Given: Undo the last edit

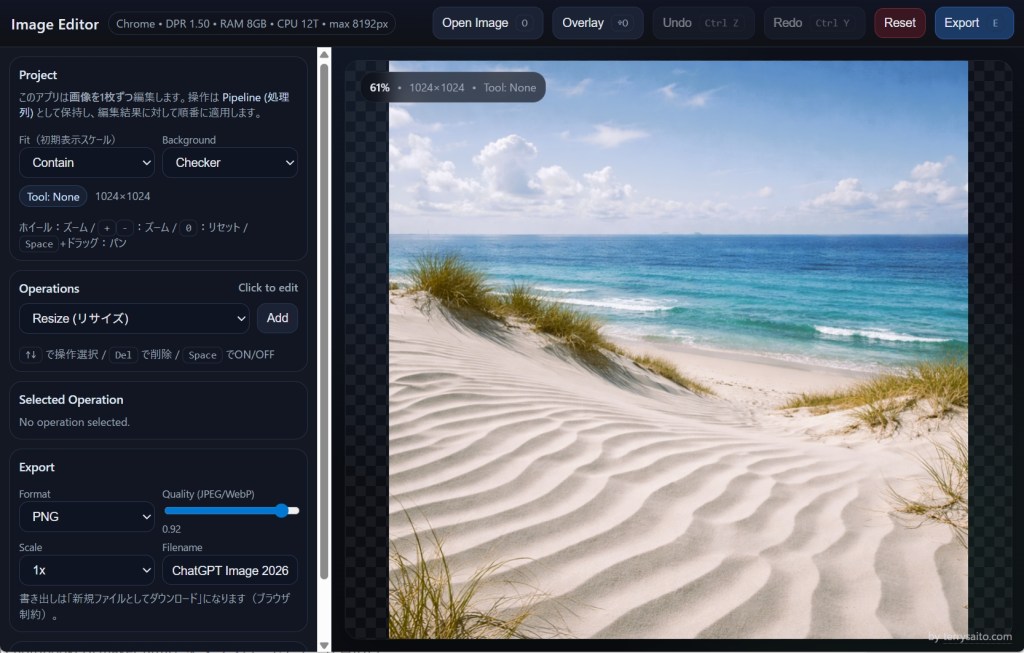Looking at the screenshot, I should coord(704,23).
